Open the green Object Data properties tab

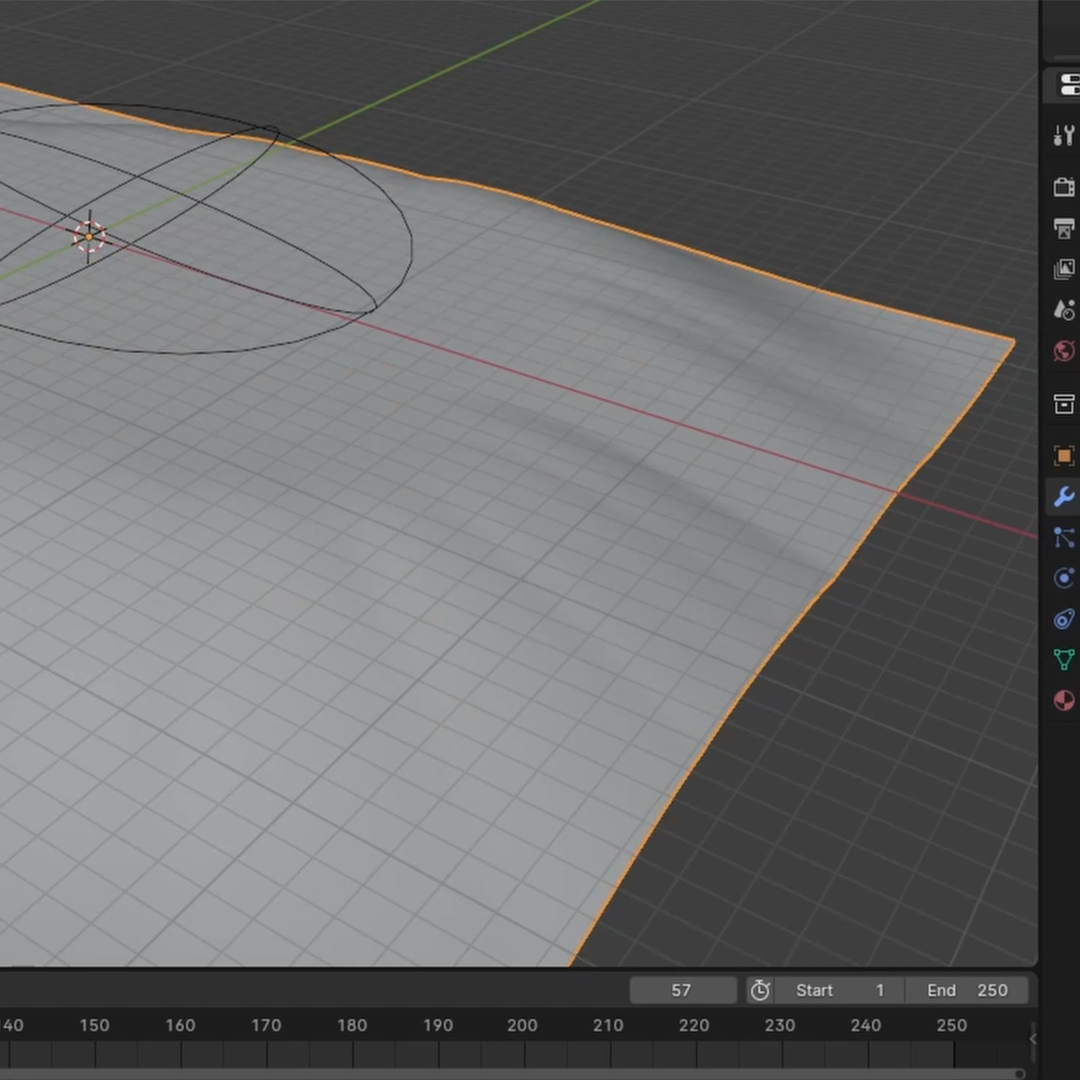[1064, 659]
